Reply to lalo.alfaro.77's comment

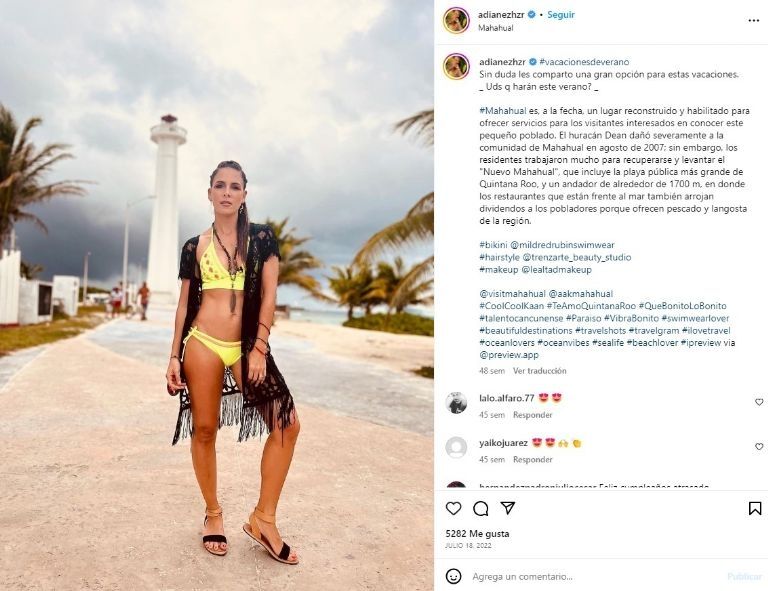pyautogui.click(x=532, y=415)
